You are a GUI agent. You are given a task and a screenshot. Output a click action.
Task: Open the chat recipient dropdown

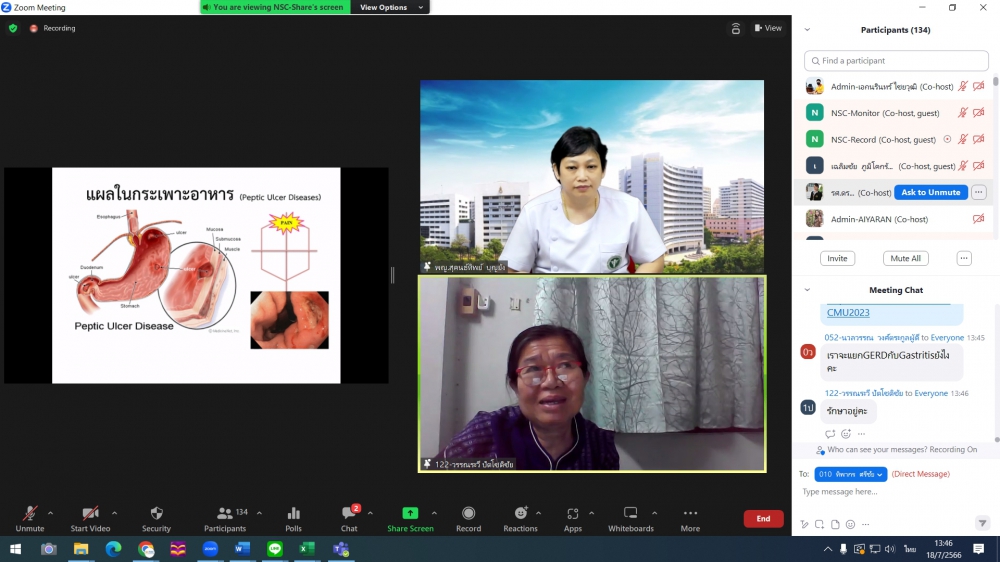(x=850, y=474)
